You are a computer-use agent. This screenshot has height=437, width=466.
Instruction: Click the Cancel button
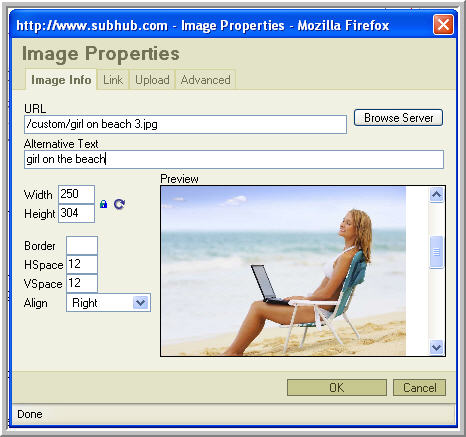(x=419, y=388)
